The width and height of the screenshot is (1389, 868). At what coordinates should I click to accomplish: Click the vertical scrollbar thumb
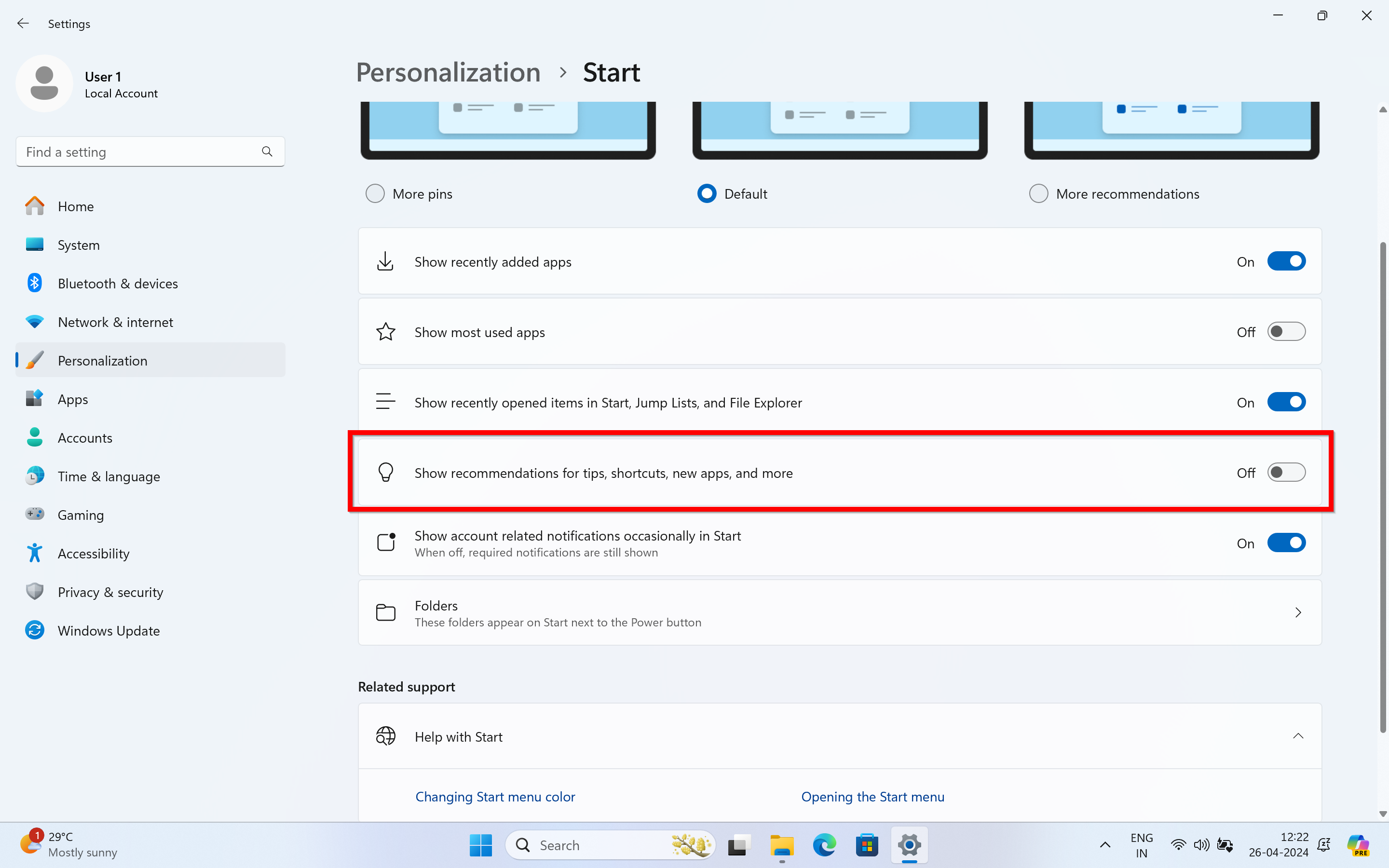point(1382,488)
